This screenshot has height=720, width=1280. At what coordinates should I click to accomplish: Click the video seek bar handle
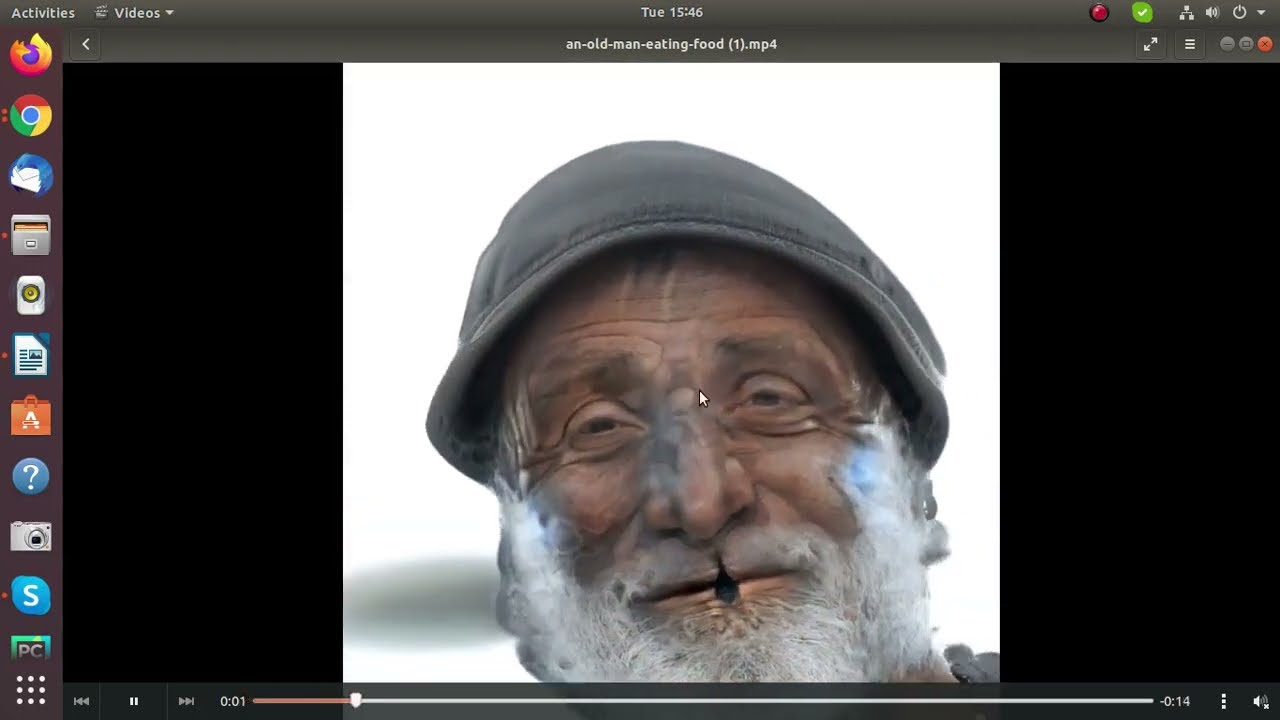356,701
